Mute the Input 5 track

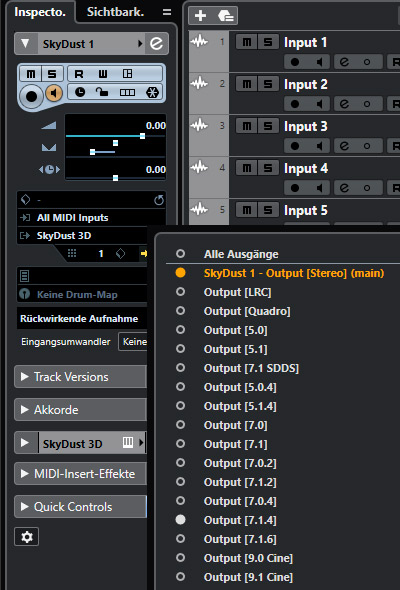[x=247, y=210]
